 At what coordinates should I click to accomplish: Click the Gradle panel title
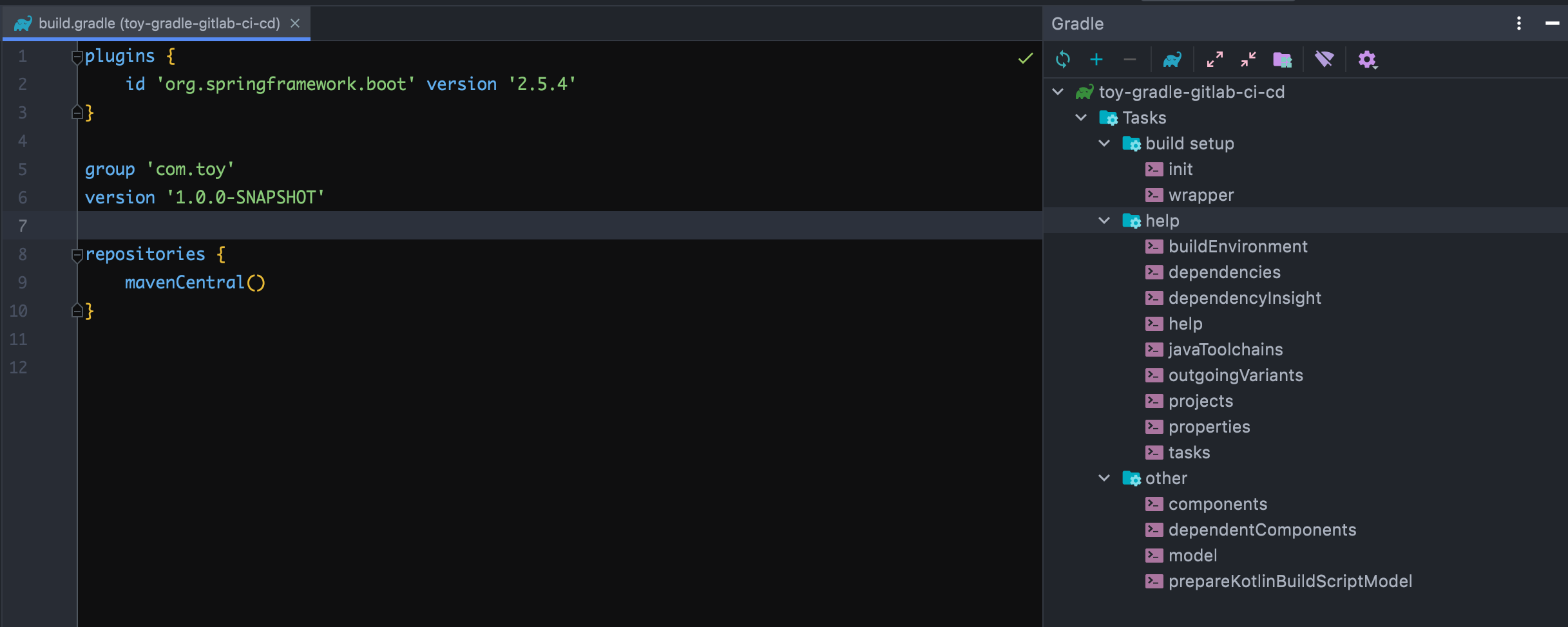point(1077,24)
